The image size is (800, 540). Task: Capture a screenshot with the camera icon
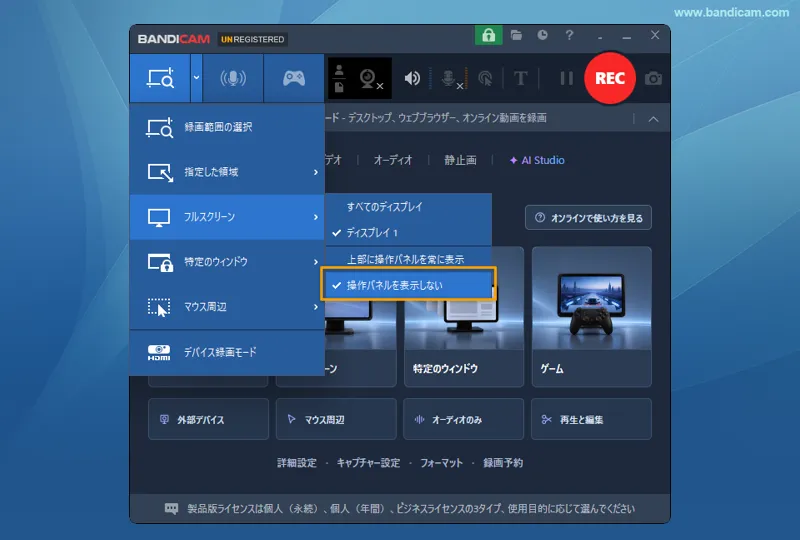pos(653,79)
